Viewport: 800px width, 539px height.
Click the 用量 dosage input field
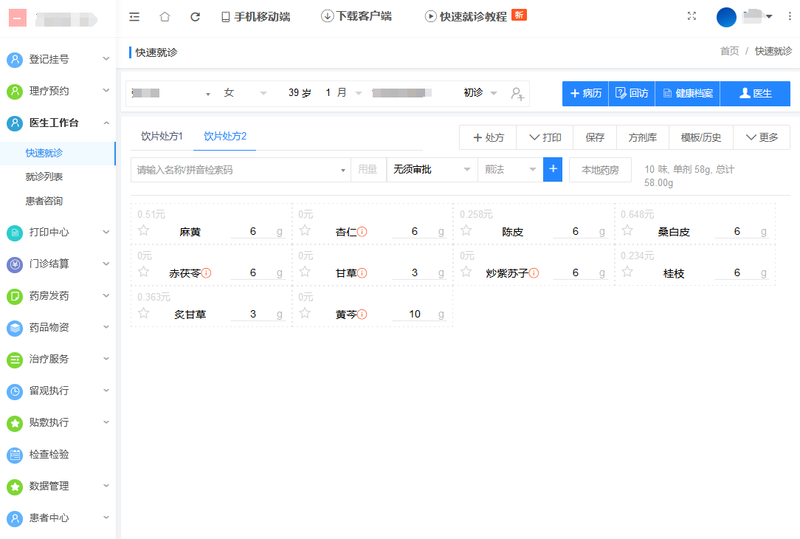[x=368, y=169]
